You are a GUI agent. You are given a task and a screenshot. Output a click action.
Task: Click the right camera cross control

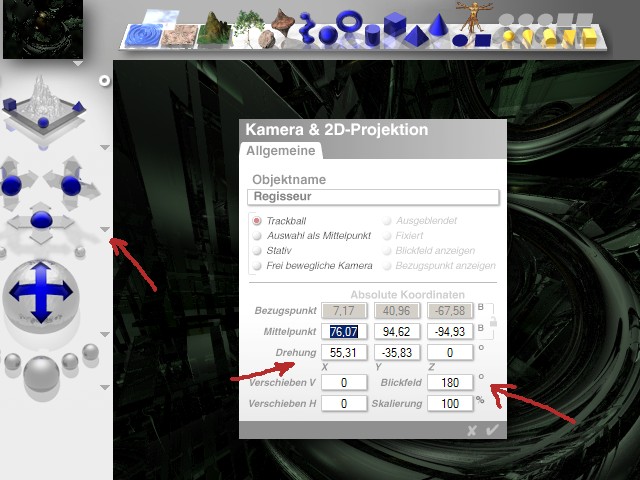(71, 185)
